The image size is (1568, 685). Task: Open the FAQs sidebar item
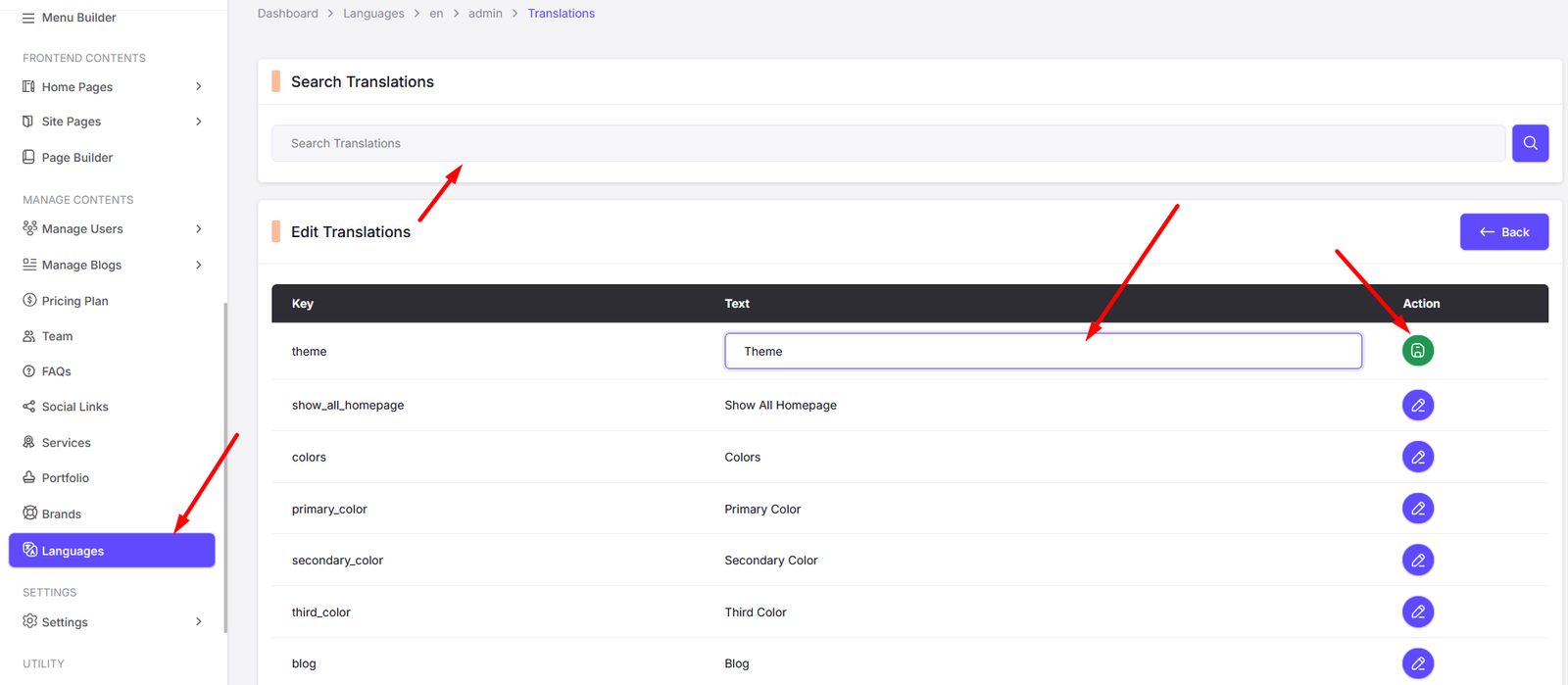(x=56, y=371)
